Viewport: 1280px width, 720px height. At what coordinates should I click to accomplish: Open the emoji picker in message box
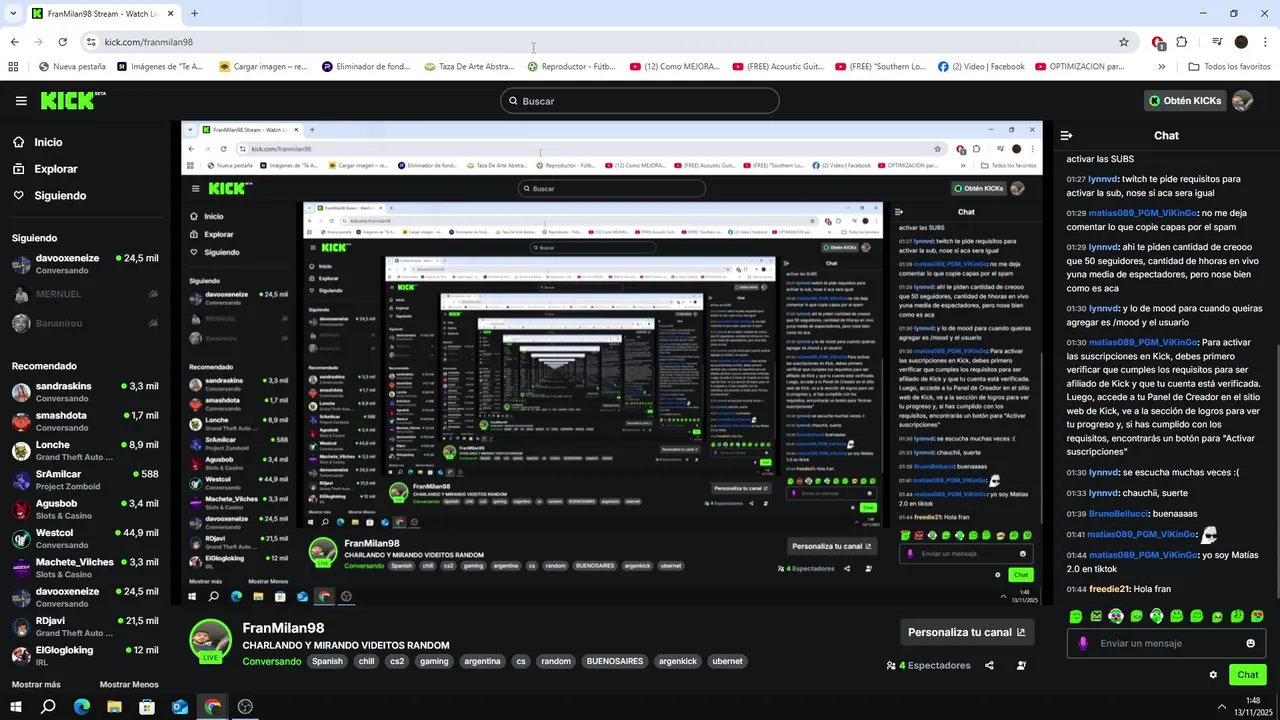[x=1250, y=643]
